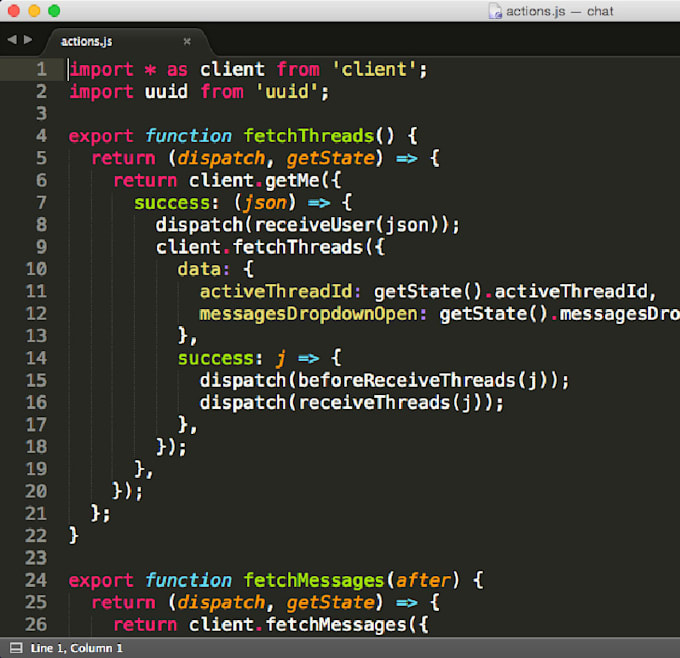Click beforeReceiveThreads on line 15
This screenshot has width=680, height=658.
[x=384, y=380]
